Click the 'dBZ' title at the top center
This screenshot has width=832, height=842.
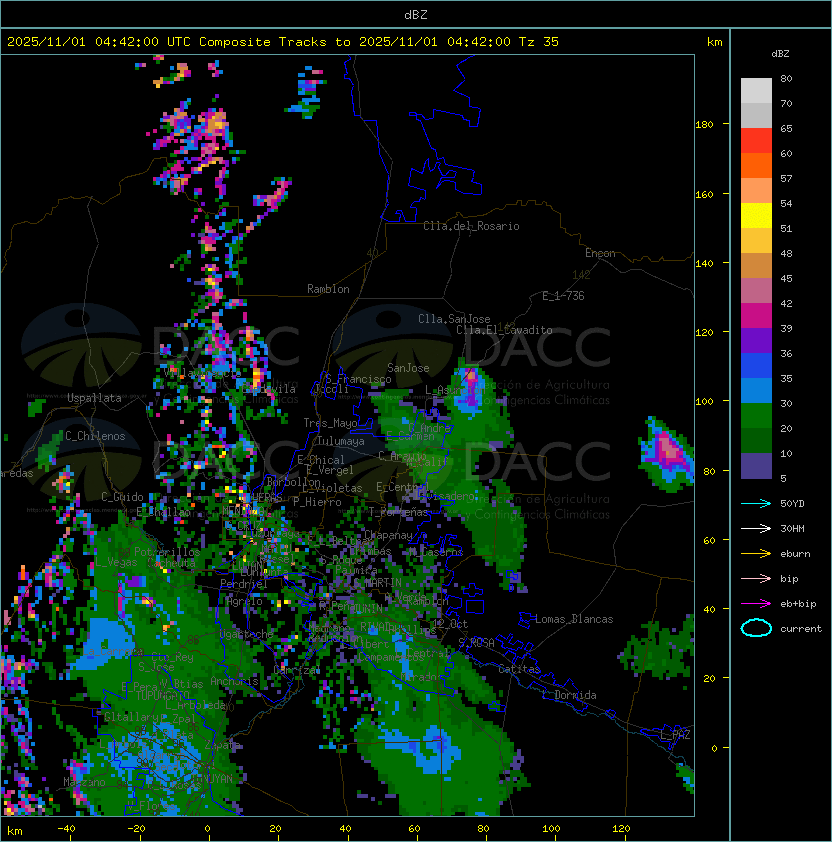point(416,15)
